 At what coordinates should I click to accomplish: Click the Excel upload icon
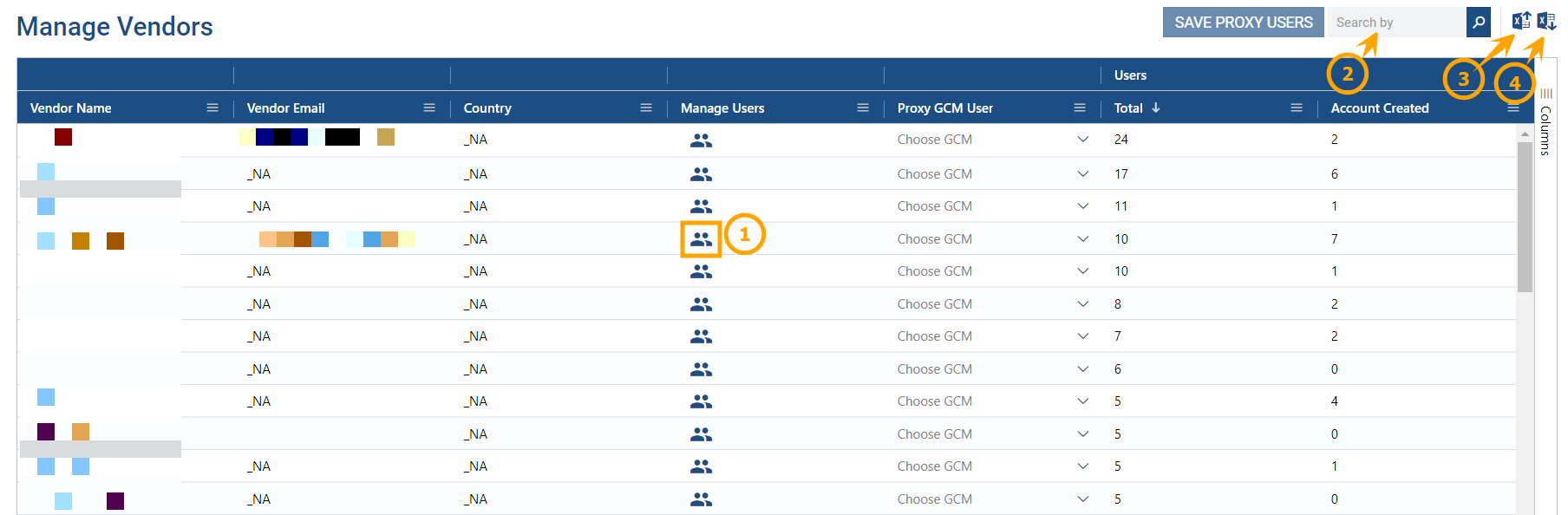point(1521,22)
